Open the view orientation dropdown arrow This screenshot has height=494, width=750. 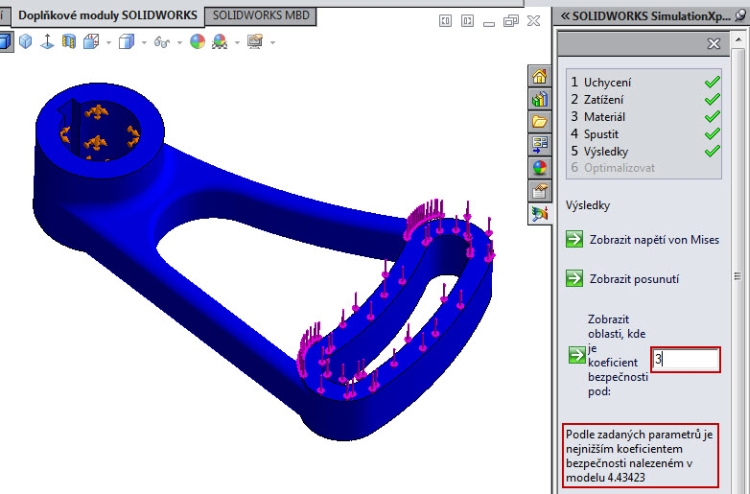[109, 43]
